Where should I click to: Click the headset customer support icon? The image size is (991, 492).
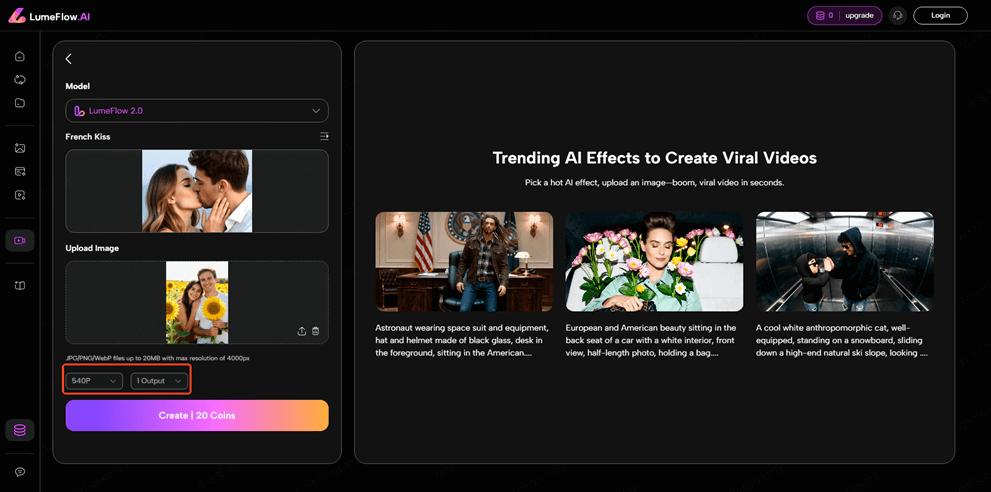click(x=897, y=15)
